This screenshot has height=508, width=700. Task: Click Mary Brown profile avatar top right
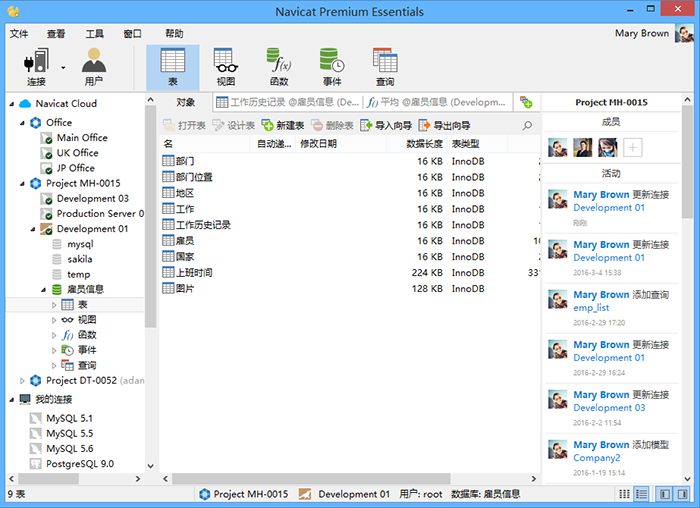(x=684, y=33)
